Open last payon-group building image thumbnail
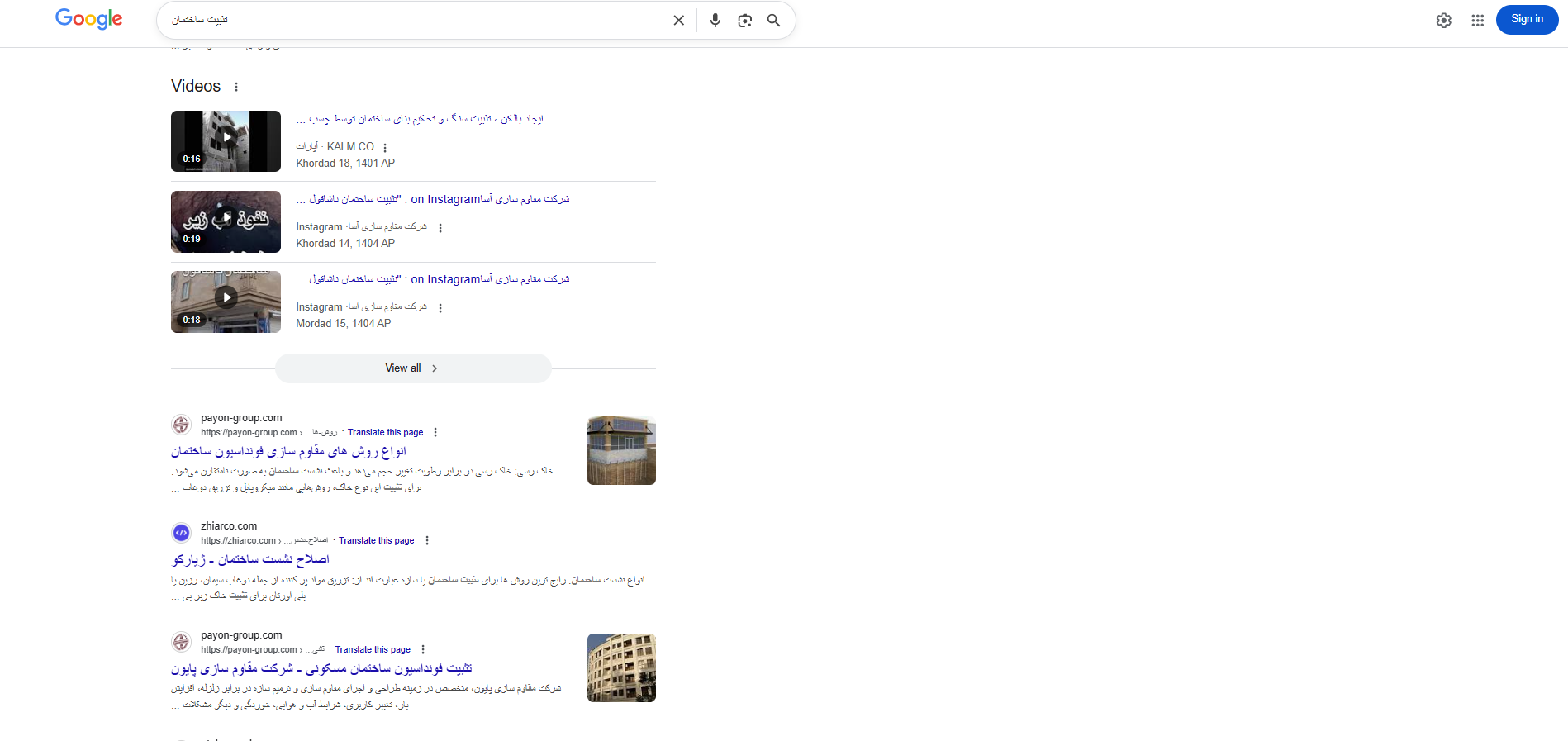This screenshot has height=741, width=1568. coord(621,667)
